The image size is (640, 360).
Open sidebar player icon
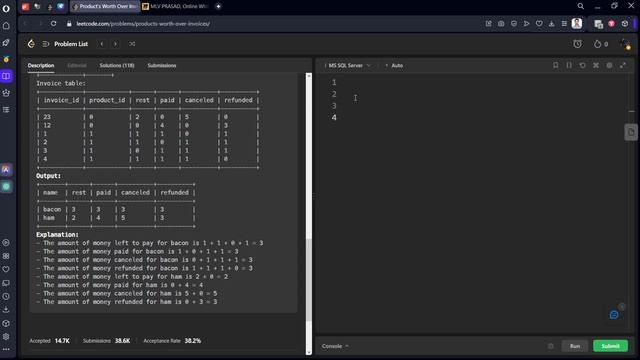(6, 242)
